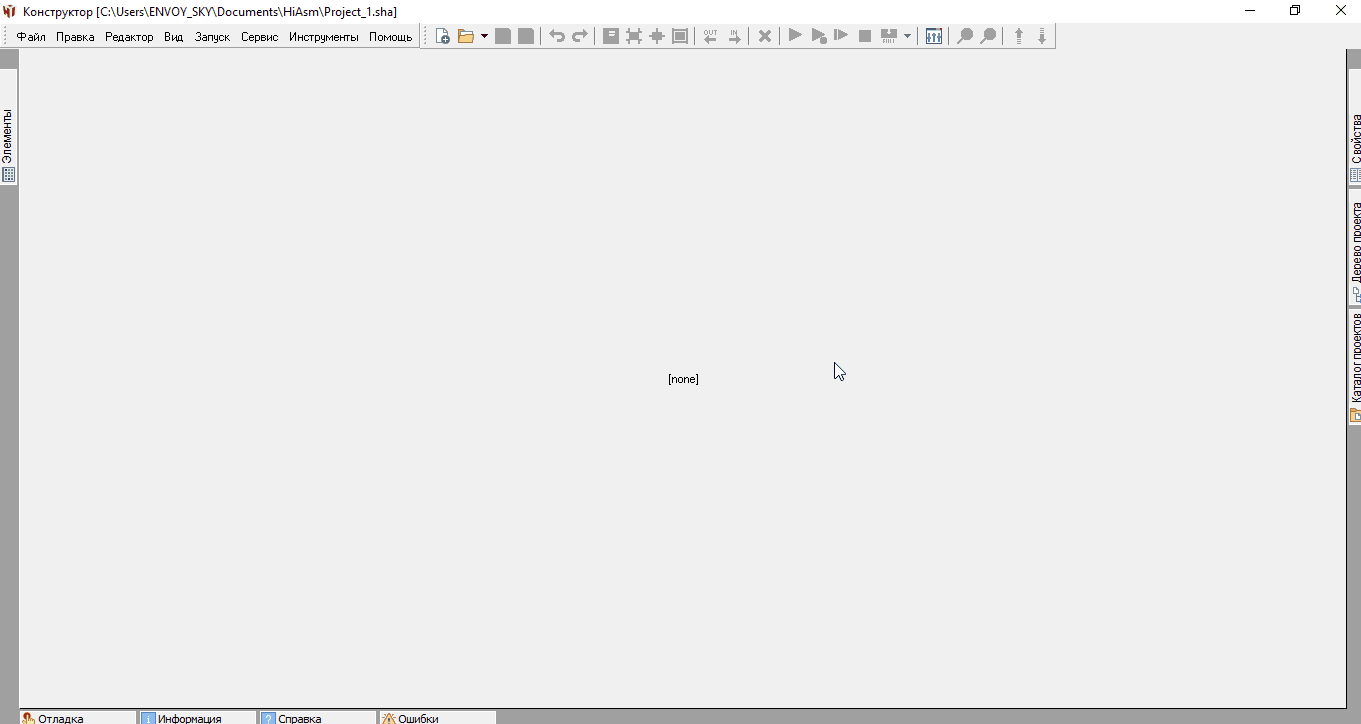Click the step run icon
This screenshot has width=1361, height=724.
(842, 36)
